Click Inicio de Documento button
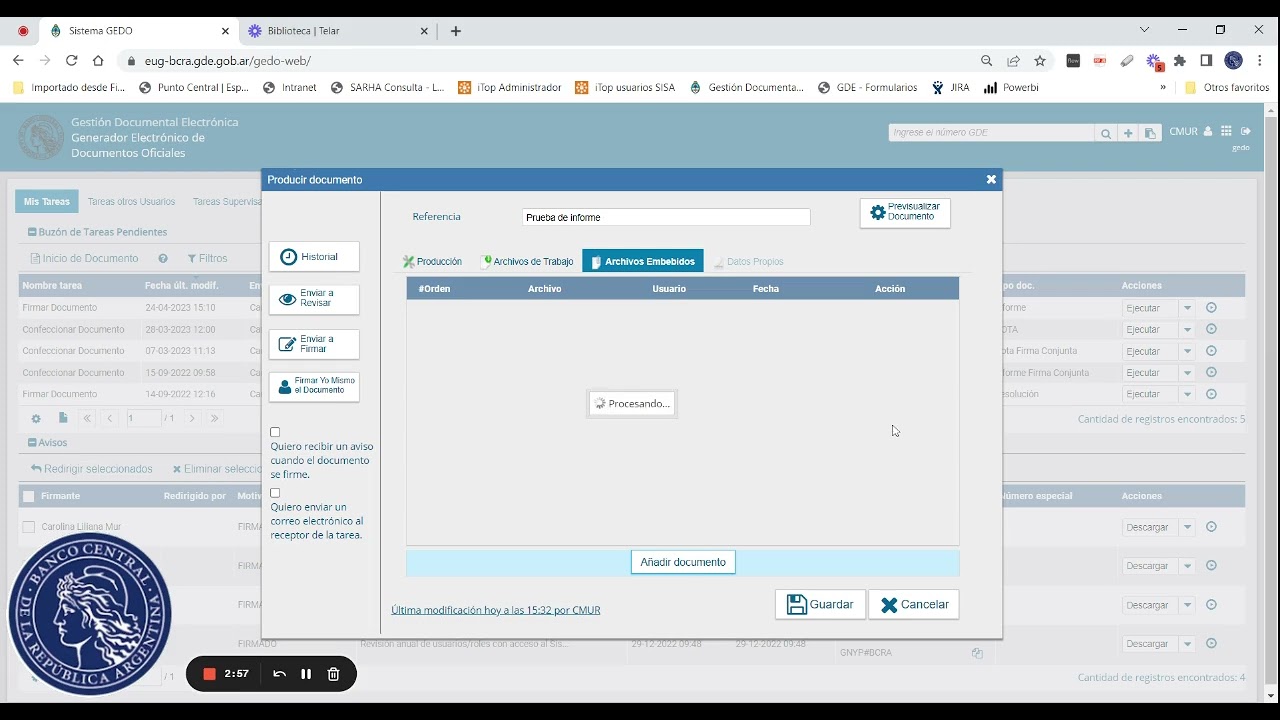Viewport: 1280px width, 720px height. click(x=84, y=258)
